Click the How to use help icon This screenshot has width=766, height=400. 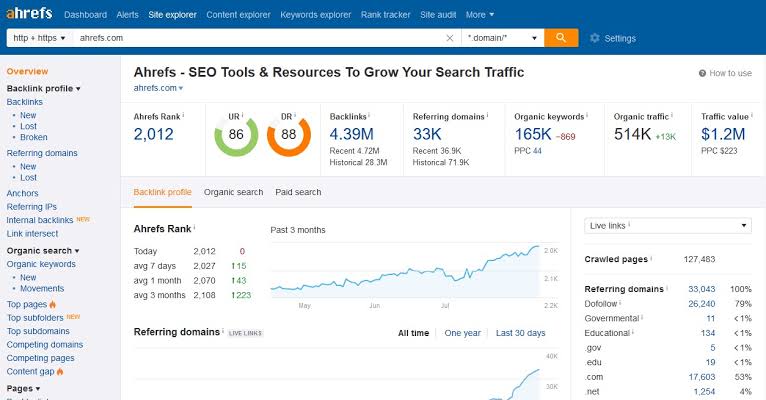click(x=702, y=73)
